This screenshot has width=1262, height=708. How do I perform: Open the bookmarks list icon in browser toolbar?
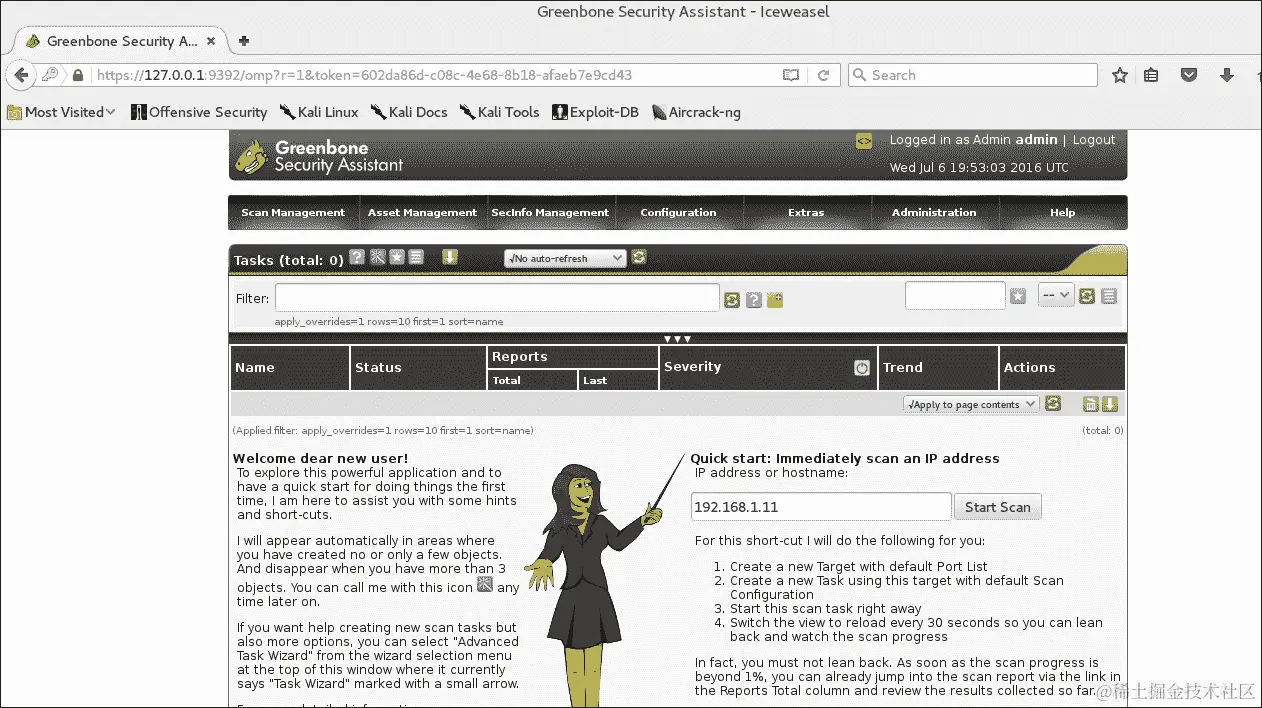click(x=1151, y=75)
